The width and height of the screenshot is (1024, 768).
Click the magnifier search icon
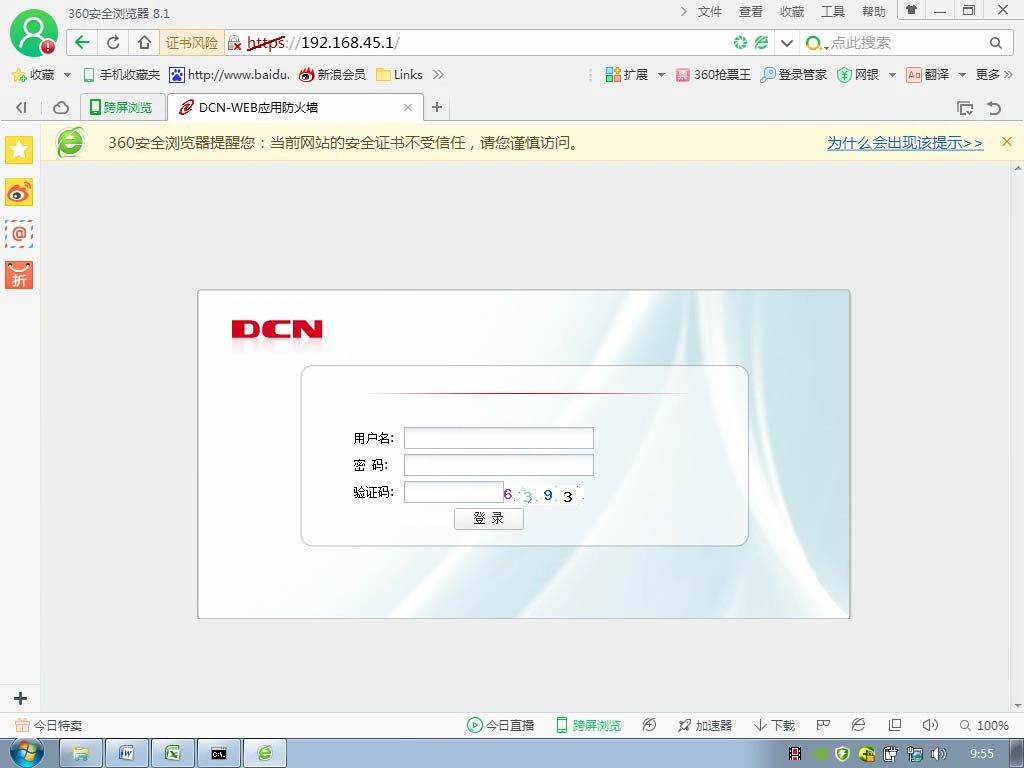tap(996, 43)
